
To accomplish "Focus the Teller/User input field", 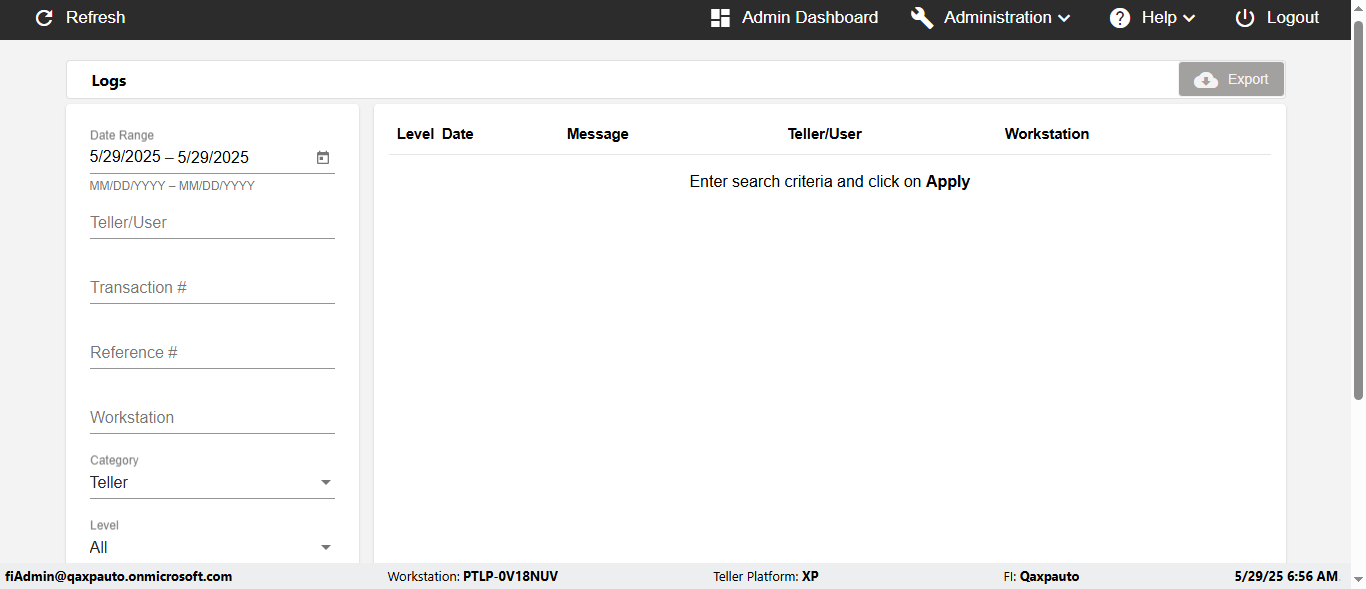I will [212, 223].
